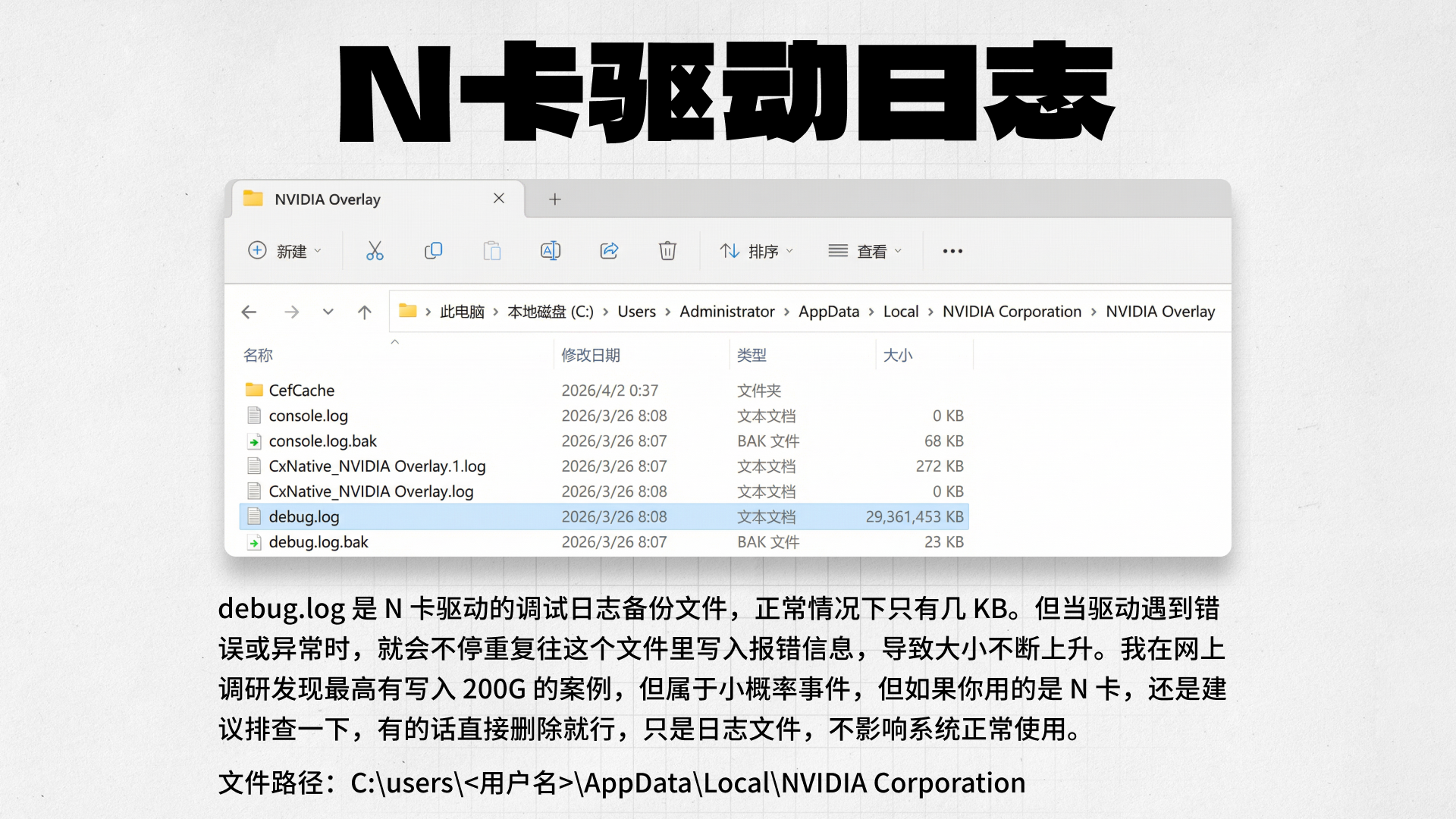Click the Copy icon in toolbar
The height and width of the screenshot is (819, 1456).
click(x=433, y=251)
